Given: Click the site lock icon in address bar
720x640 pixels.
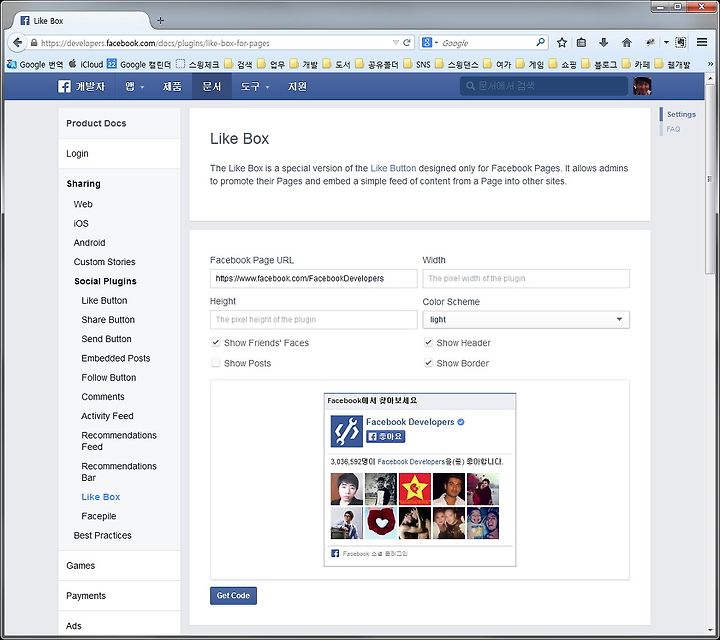Looking at the screenshot, I should click(34, 43).
